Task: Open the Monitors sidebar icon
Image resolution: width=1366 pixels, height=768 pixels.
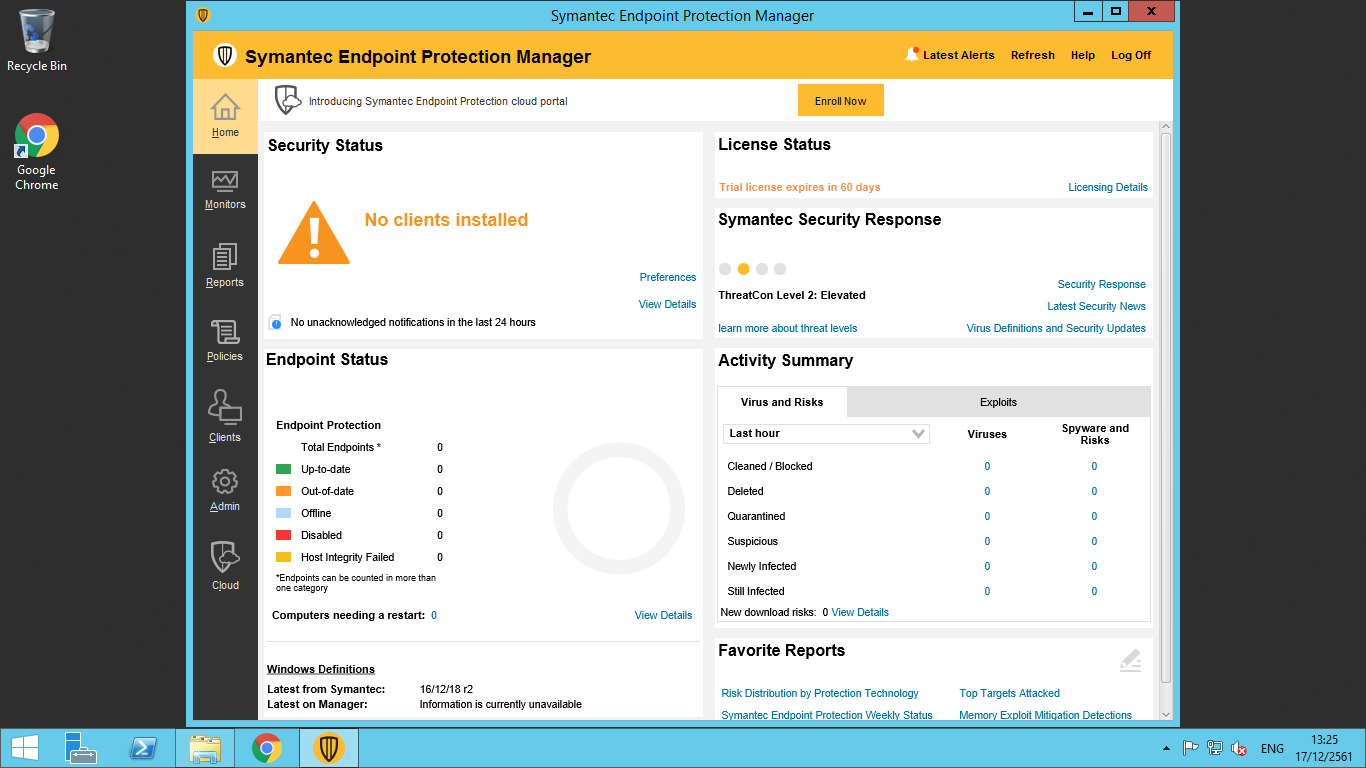Action: tap(225, 189)
